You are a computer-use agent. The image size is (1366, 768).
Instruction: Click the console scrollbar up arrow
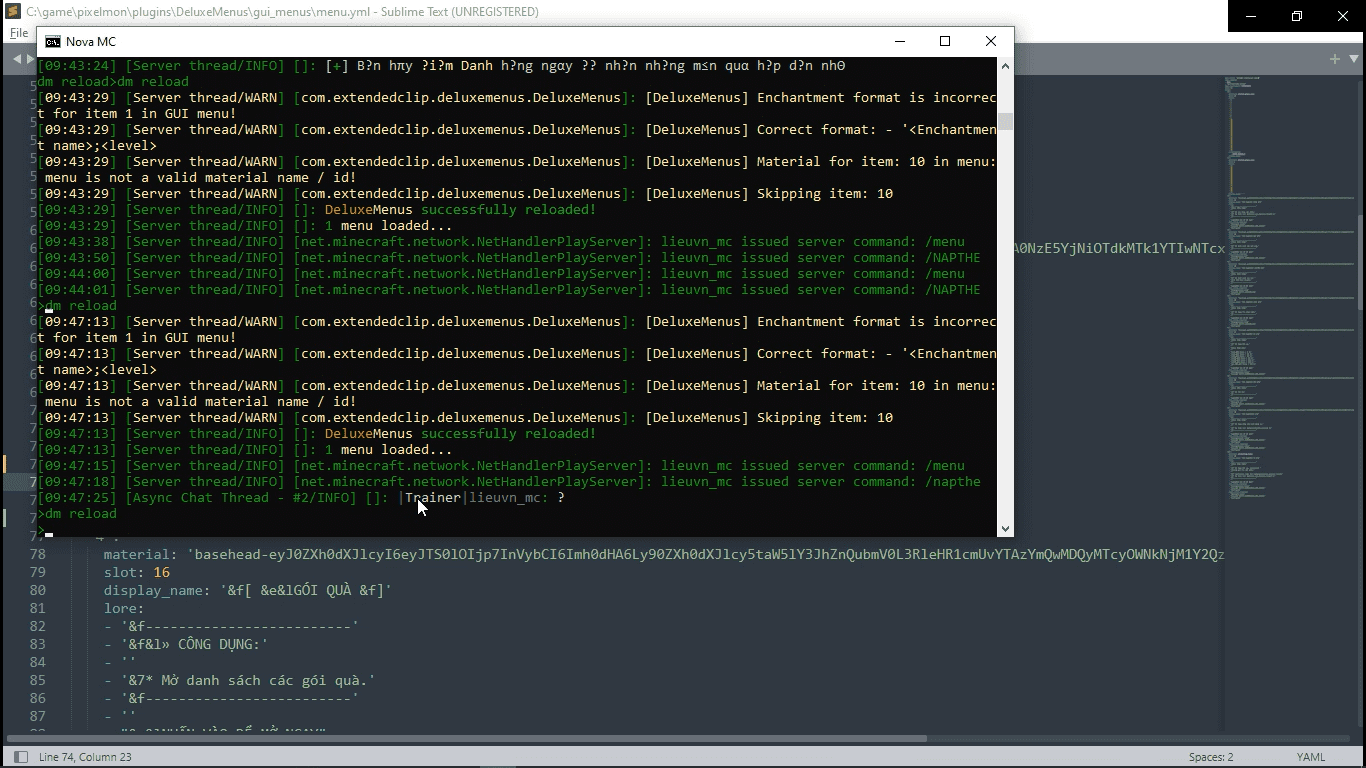point(1006,65)
